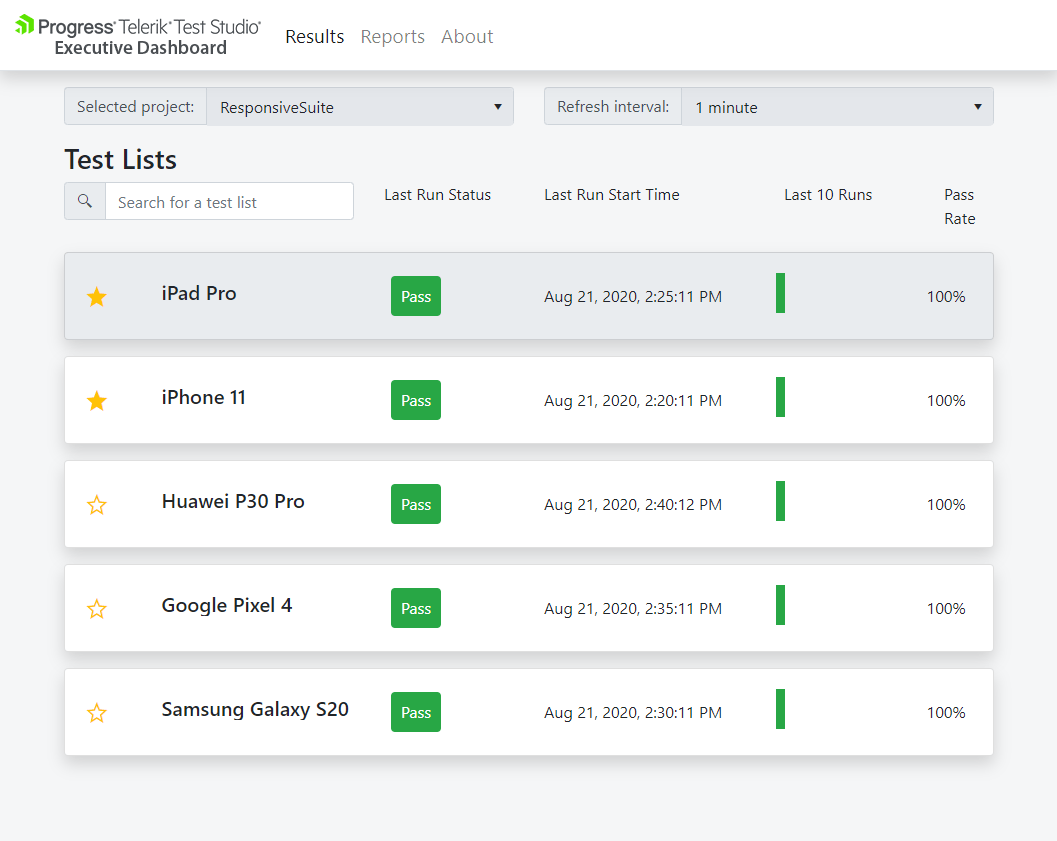
Task: Click the green run bar for Google Pixel 4
Action: 781,605
